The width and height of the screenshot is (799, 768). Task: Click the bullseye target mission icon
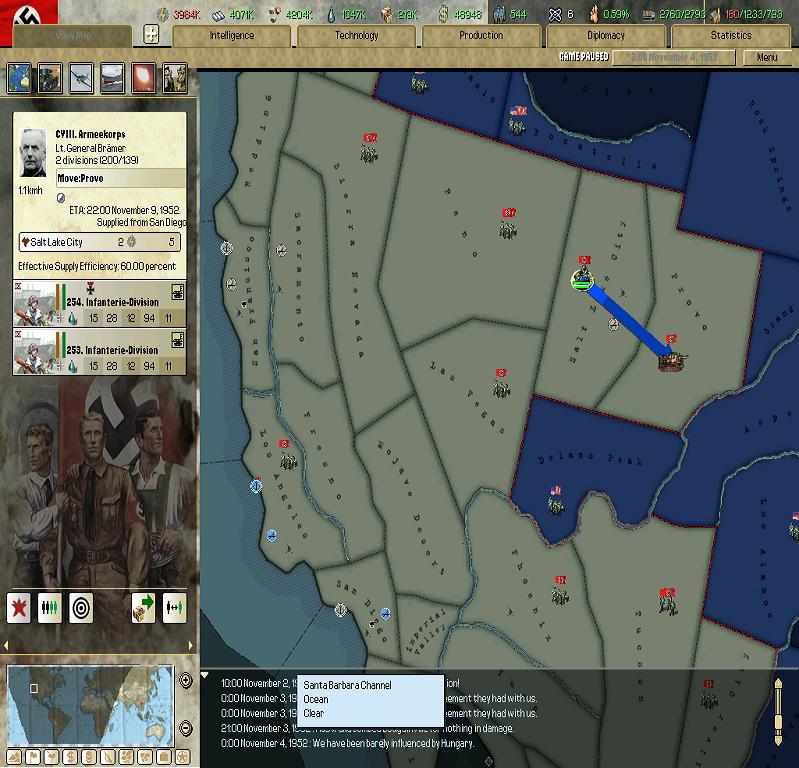pyautogui.click(x=82, y=607)
